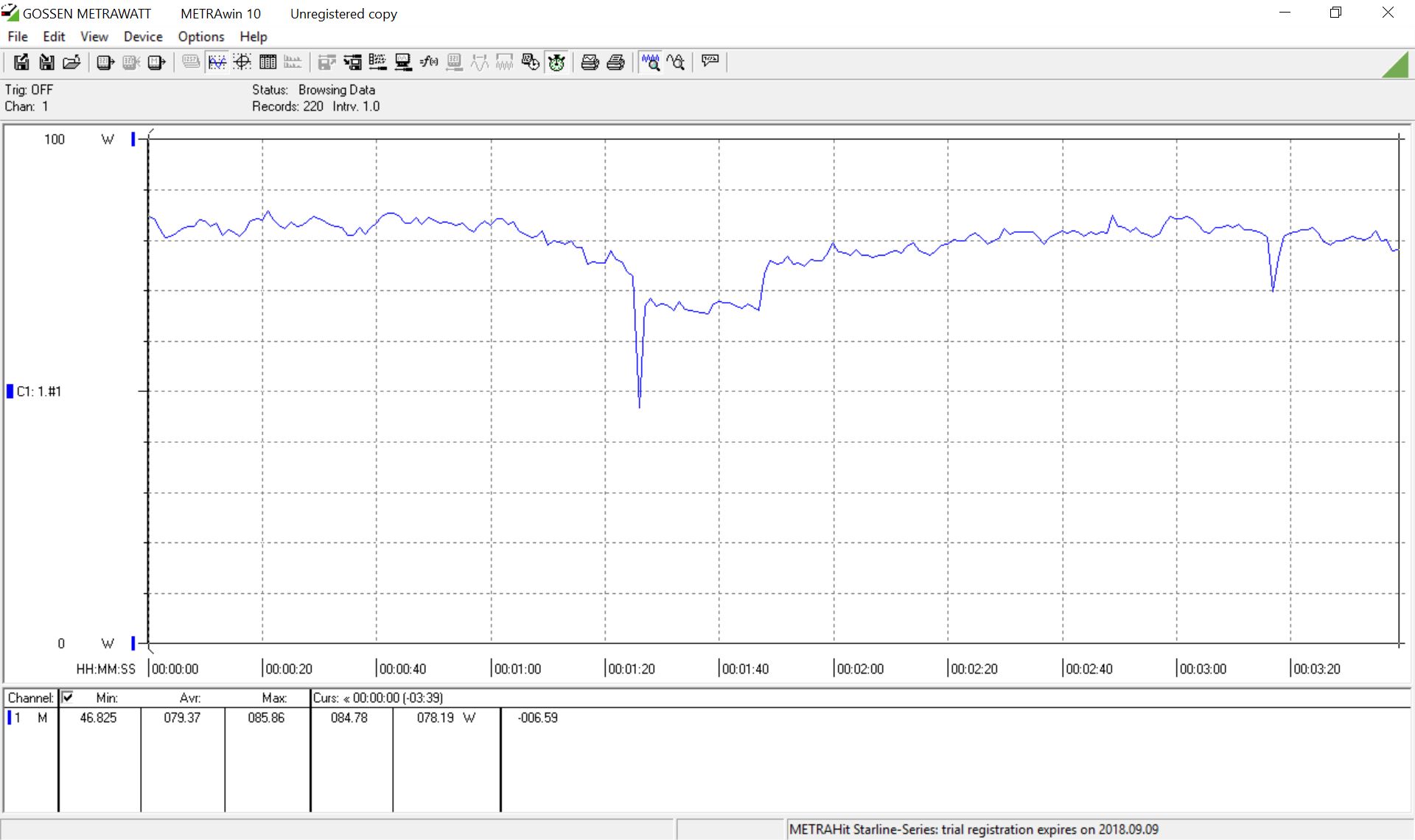Click the Curs: cursor time header

(x=377, y=698)
